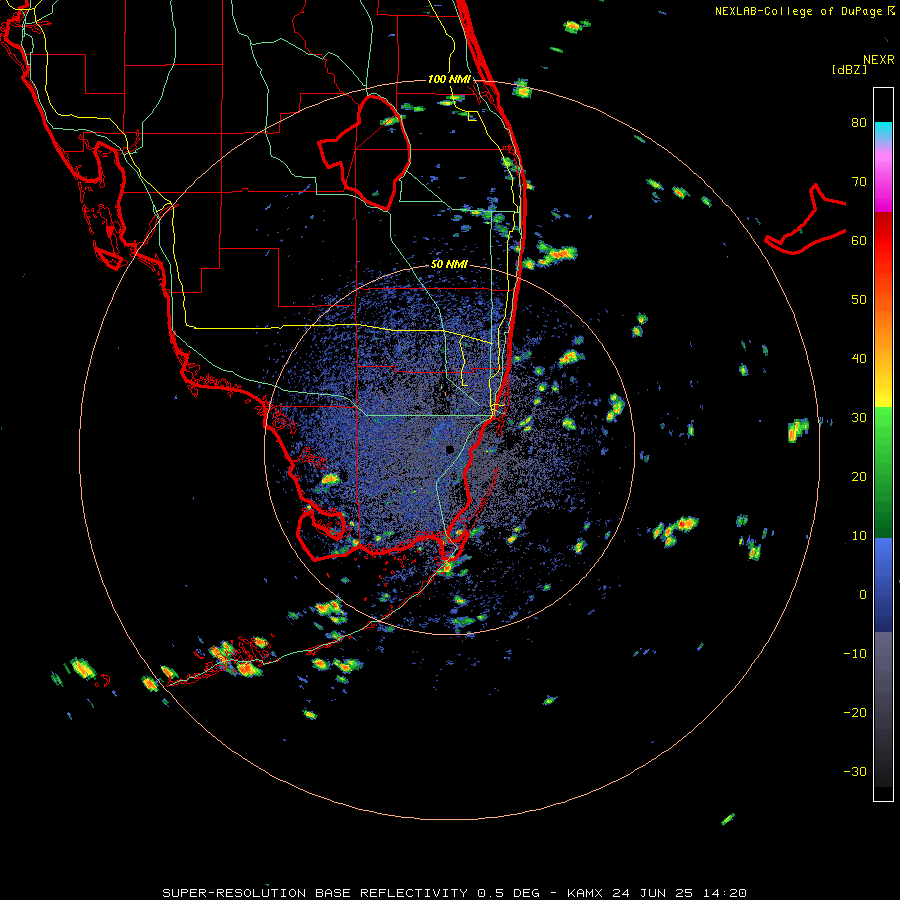Viewport: 900px width, 900px height.
Task: Click the red band of the color bar
Action: click(883, 247)
